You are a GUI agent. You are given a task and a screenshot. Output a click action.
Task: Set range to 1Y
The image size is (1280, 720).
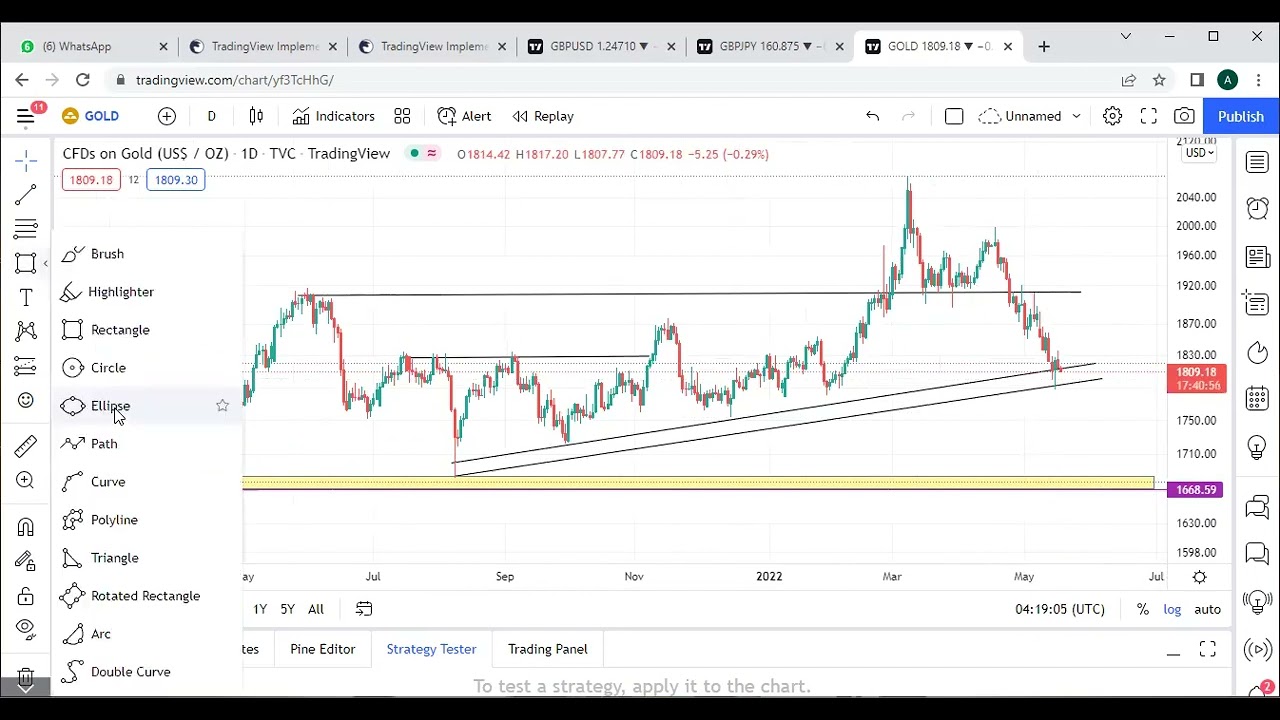tap(260, 609)
